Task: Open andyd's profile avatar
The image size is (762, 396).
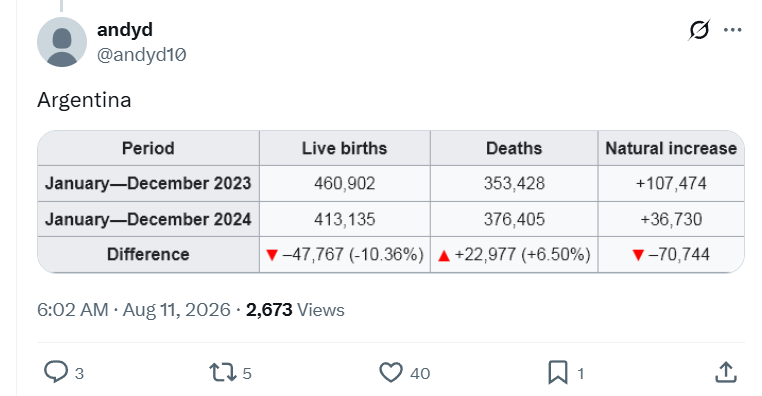Action: click(x=62, y=42)
